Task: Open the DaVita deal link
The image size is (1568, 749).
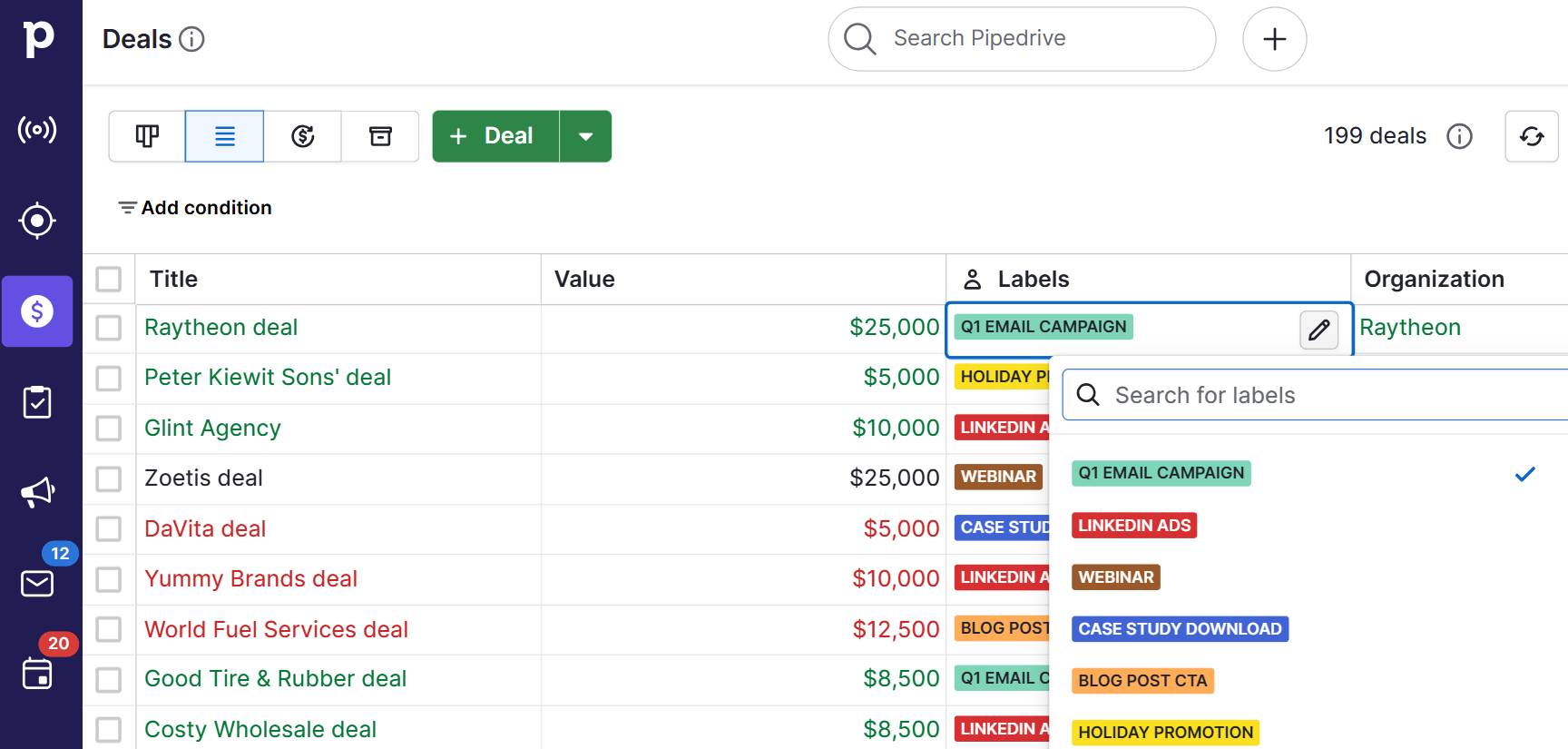Action: (205, 529)
